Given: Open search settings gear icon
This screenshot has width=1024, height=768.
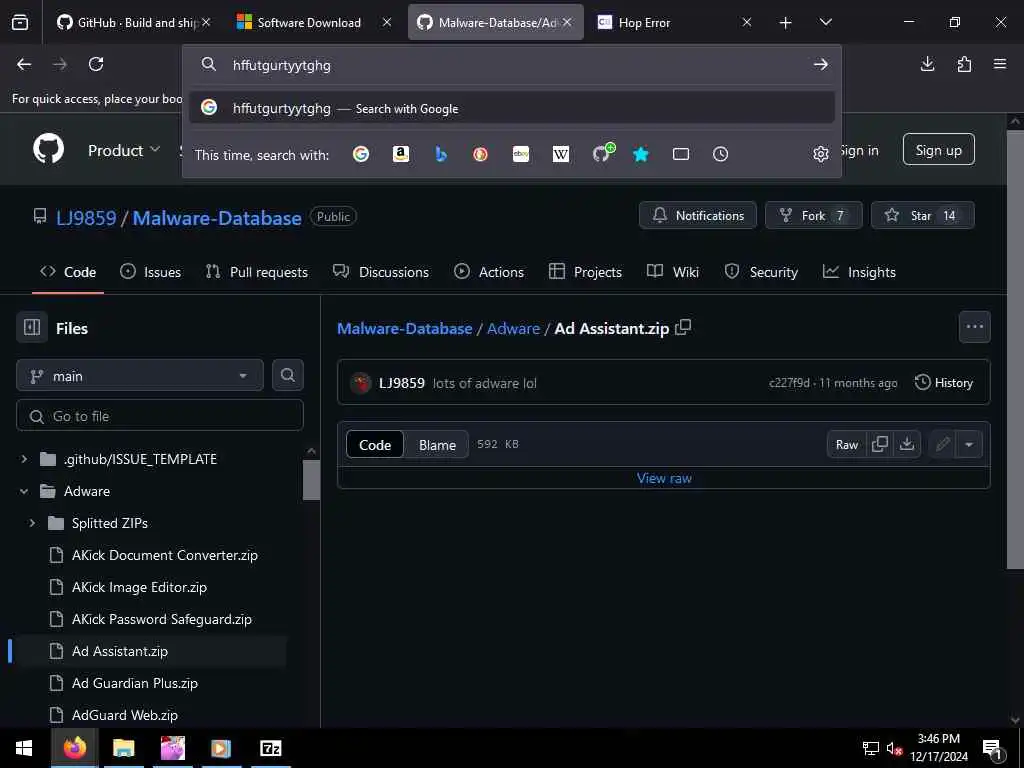Looking at the screenshot, I should click(820, 154).
